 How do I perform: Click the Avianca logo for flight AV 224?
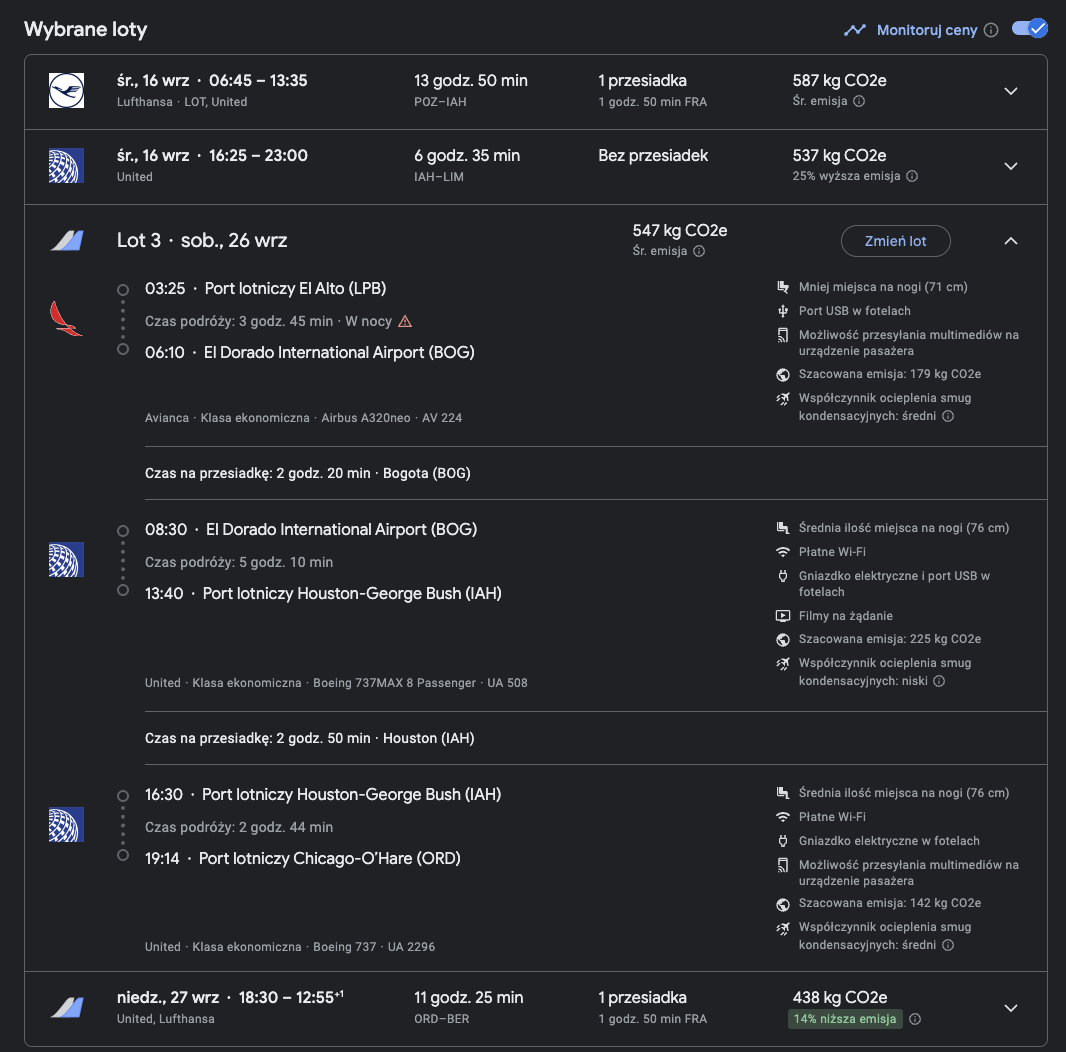pos(66,319)
